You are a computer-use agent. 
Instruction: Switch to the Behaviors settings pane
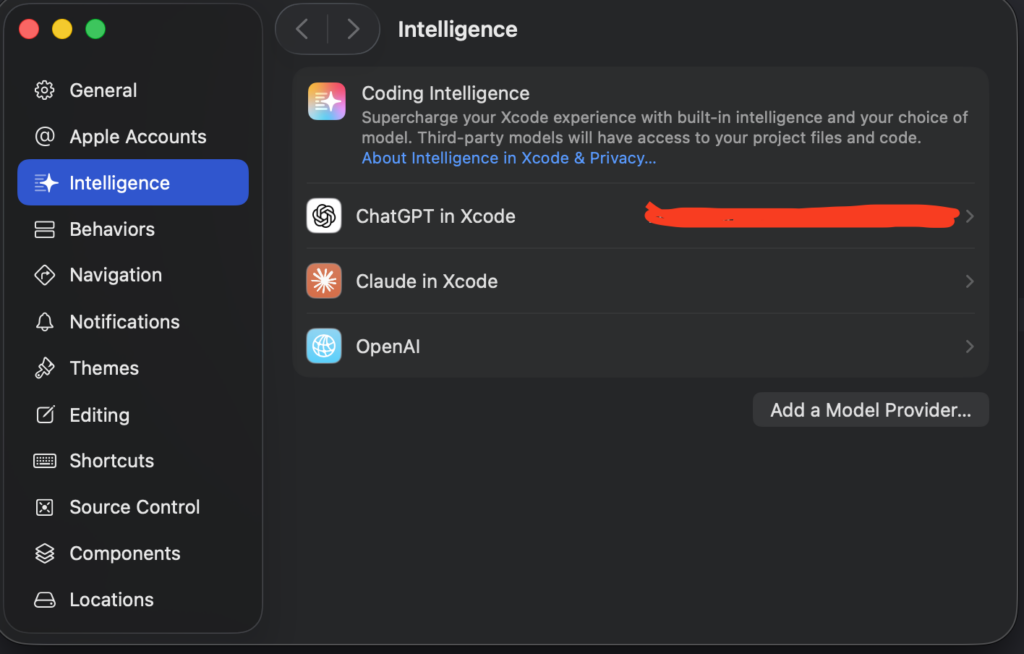click(x=112, y=229)
